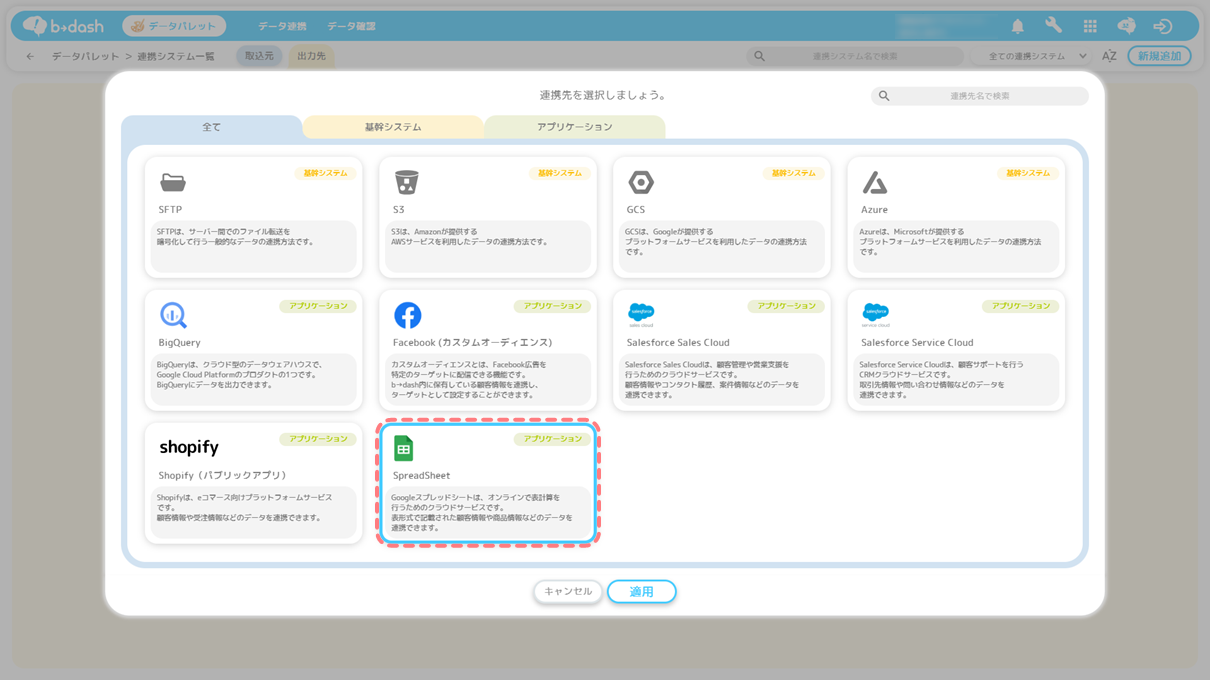Open the データ確認 menu
The height and width of the screenshot is (680, 1210).
[x=351, y=26]
